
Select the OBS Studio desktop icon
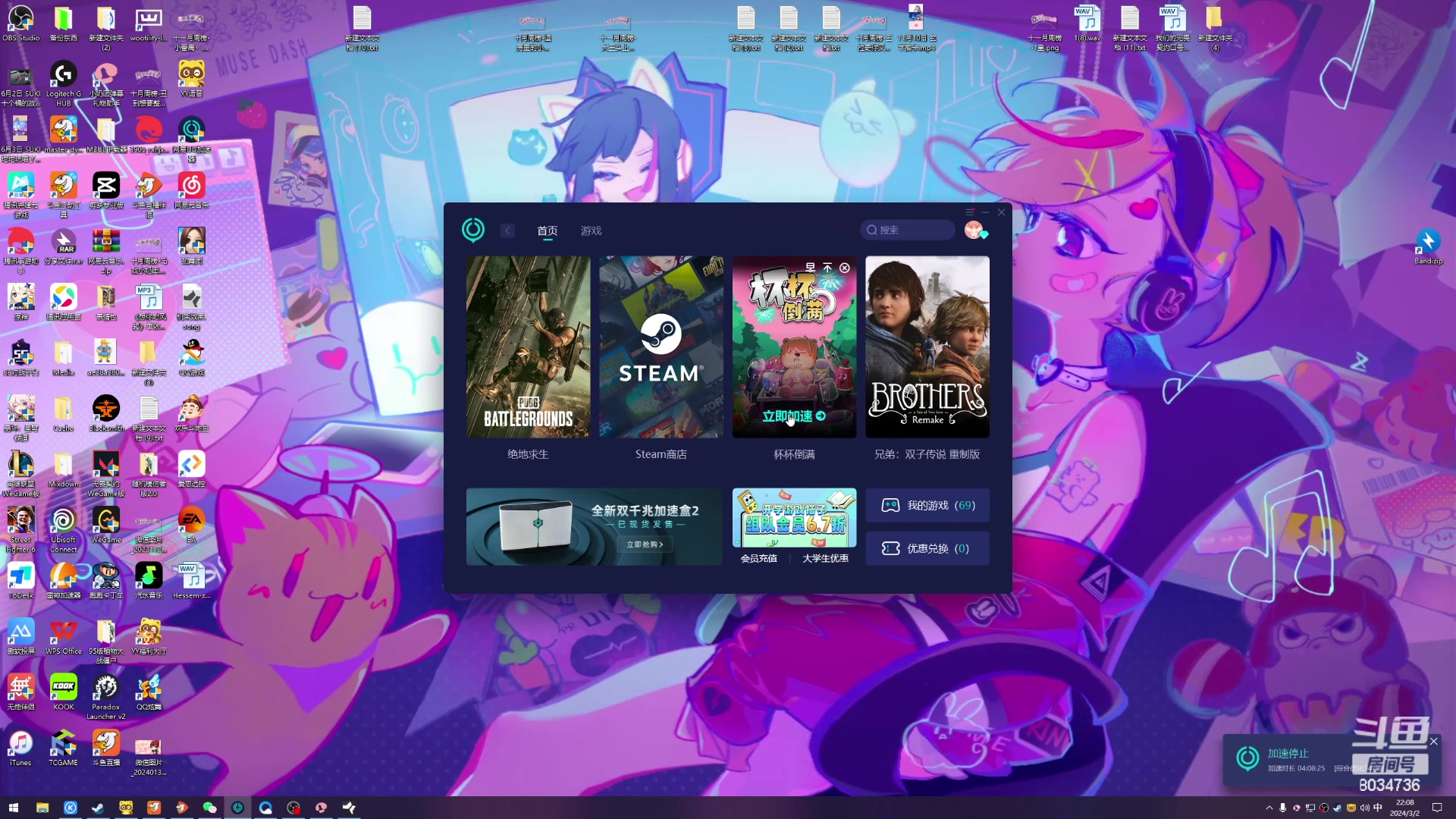(x=21, y=23)
